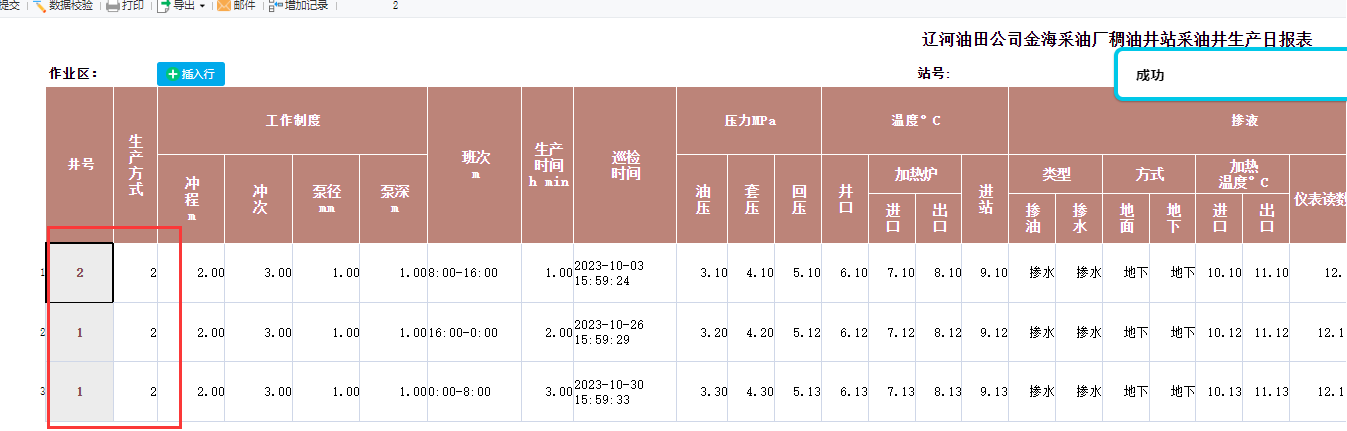Click the 巡检时间 cell 2023-10-30
This screenshot has height=431, width=1347.
click(625, 391)
